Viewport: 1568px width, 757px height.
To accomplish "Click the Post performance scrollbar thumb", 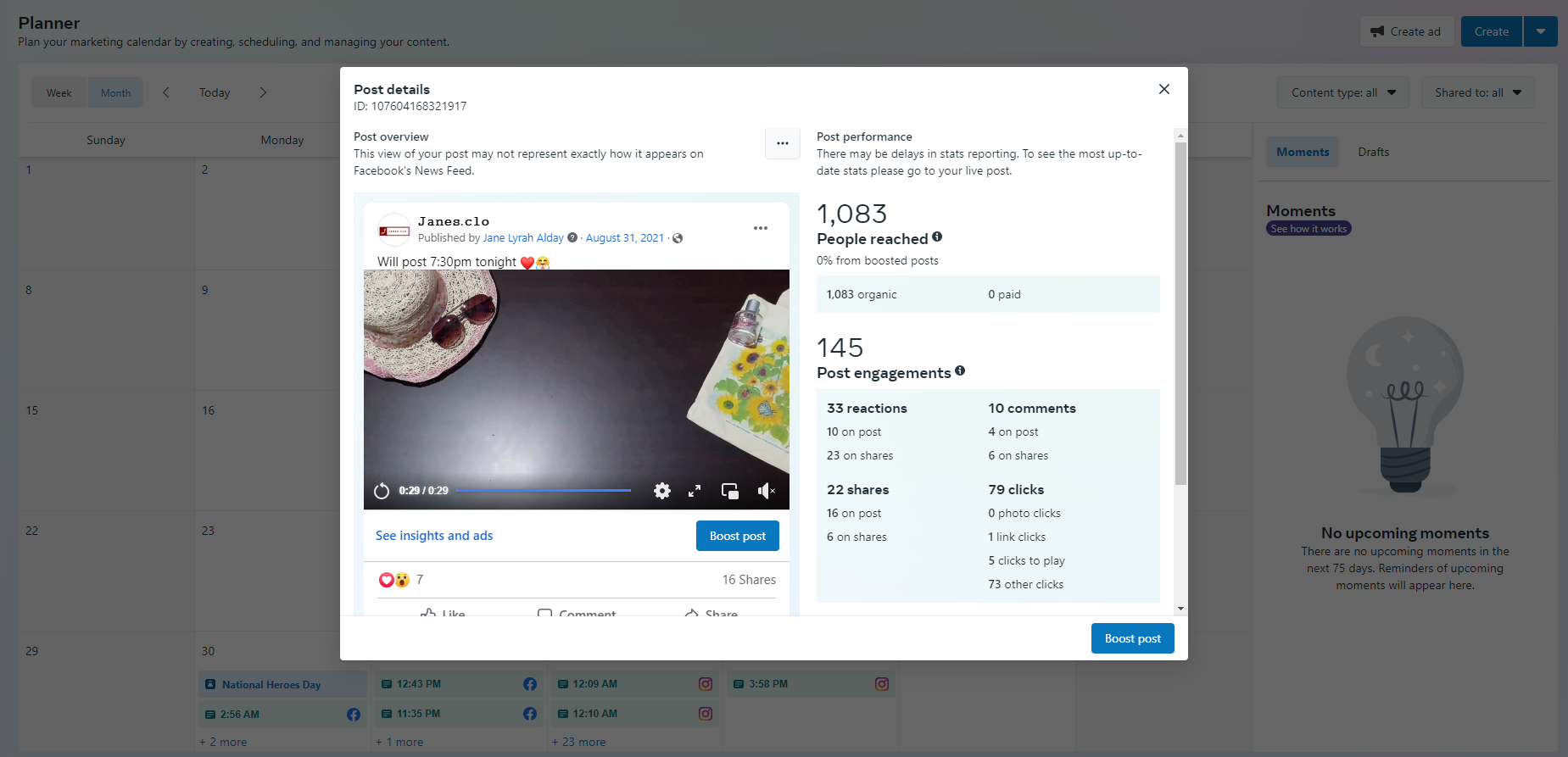I will 1180,314.
